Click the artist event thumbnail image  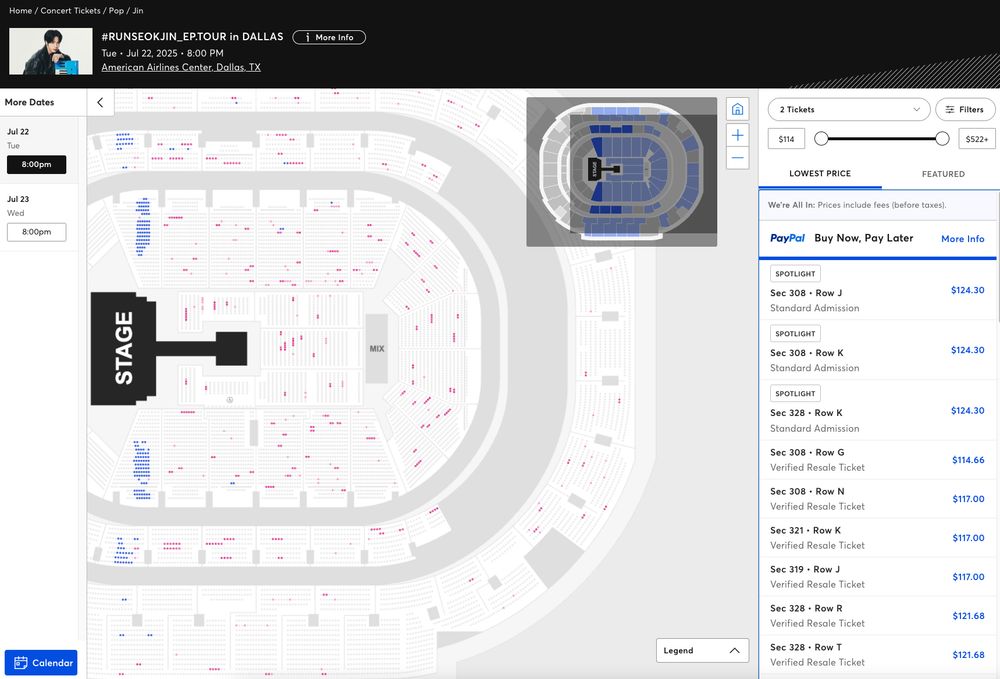pos(50,52)
